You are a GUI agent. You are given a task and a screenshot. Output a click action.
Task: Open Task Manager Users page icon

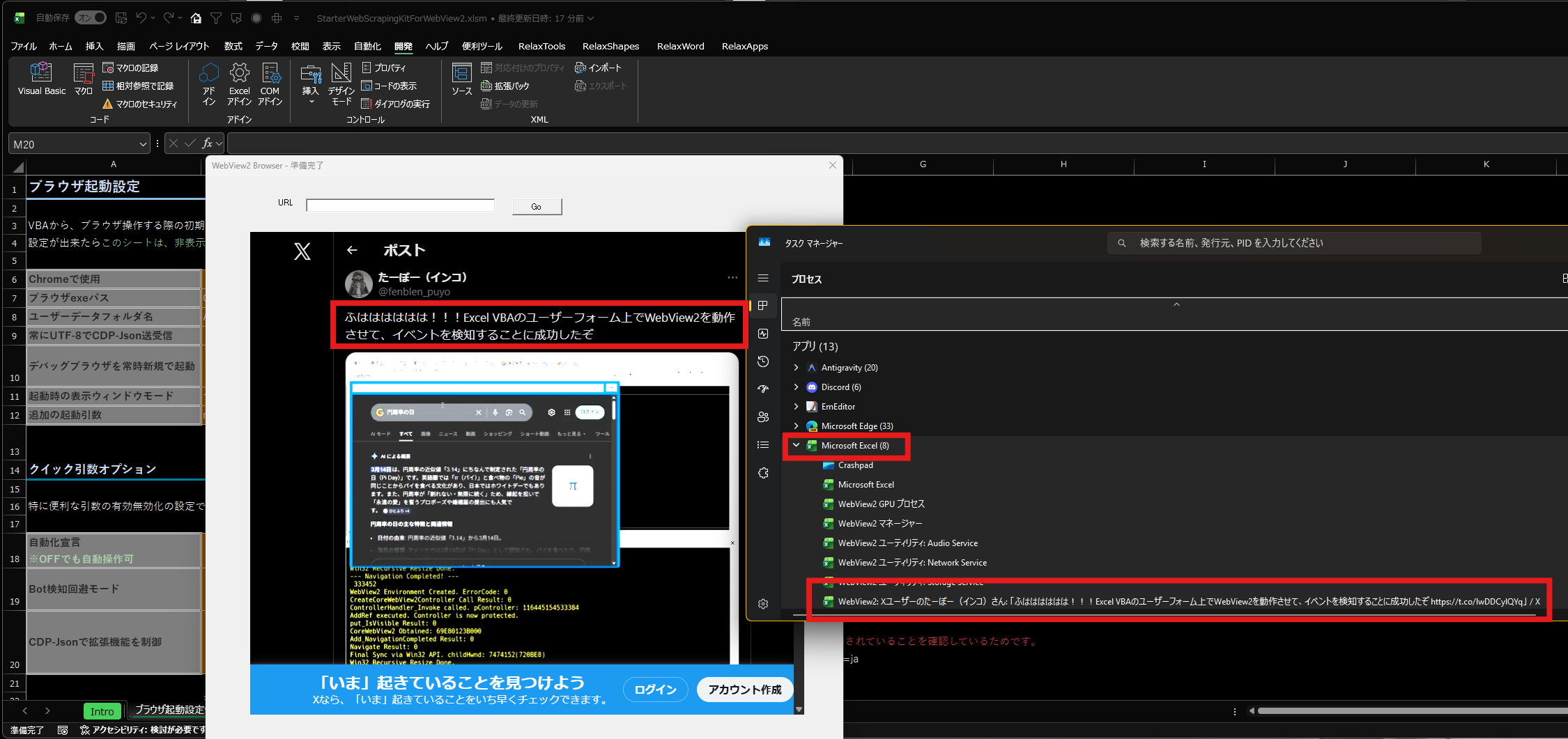pos(763,417)
